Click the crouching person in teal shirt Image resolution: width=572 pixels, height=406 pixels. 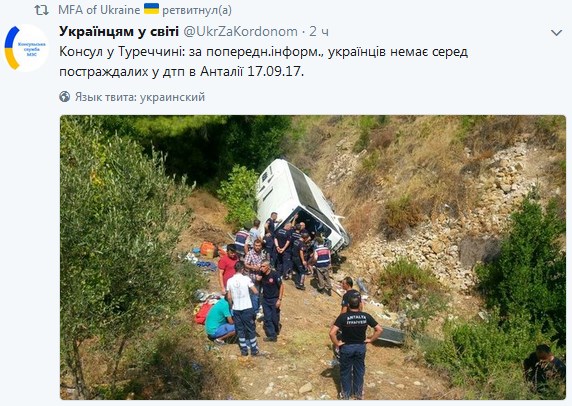(x=219, y=320)
